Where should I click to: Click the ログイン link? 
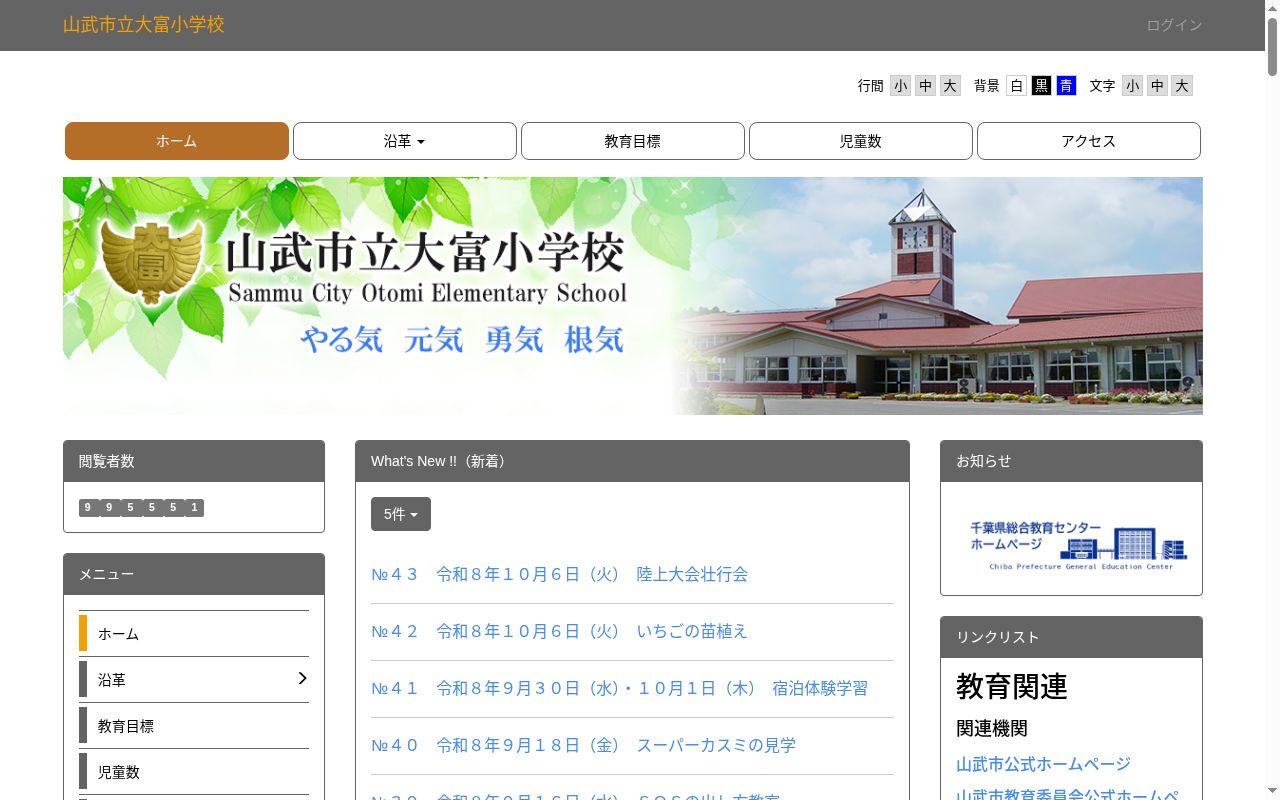[x=1174, y=25]
